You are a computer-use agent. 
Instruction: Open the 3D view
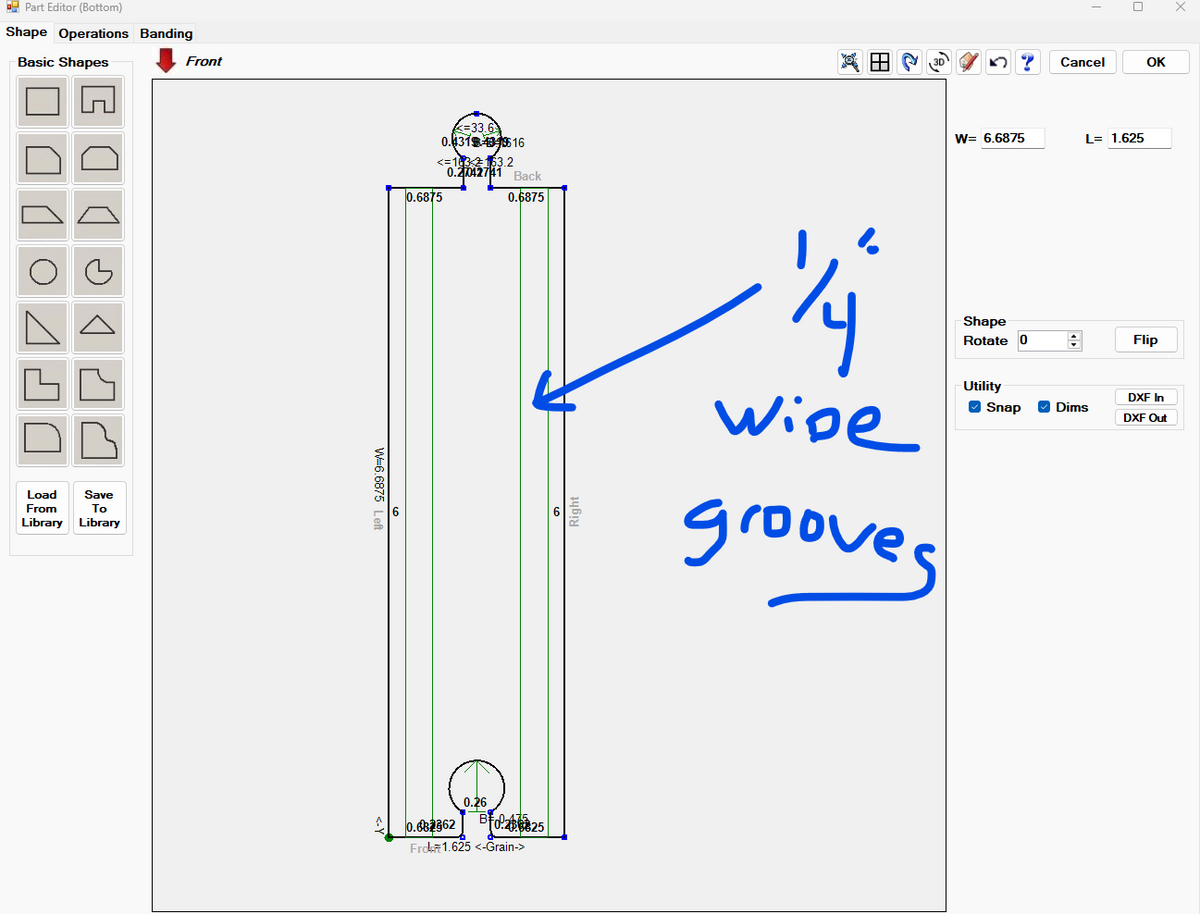pos(939,62)
